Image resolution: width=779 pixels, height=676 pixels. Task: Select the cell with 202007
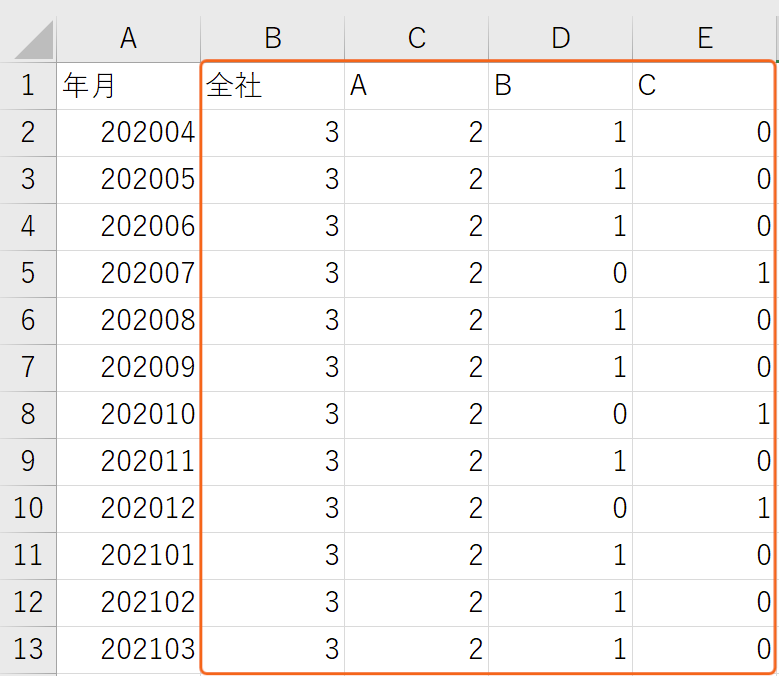coord(129,274)
